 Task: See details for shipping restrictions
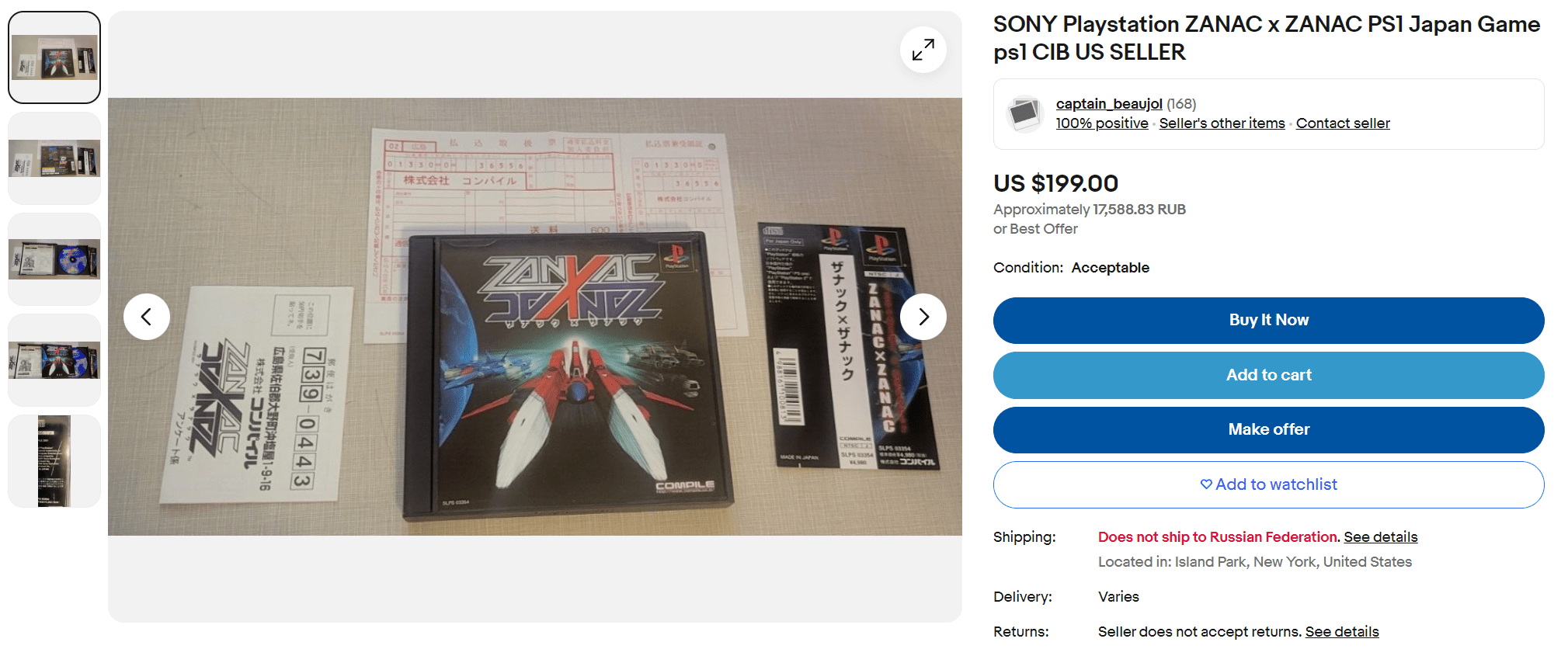pyautogui.click(x=1381, y=537)
